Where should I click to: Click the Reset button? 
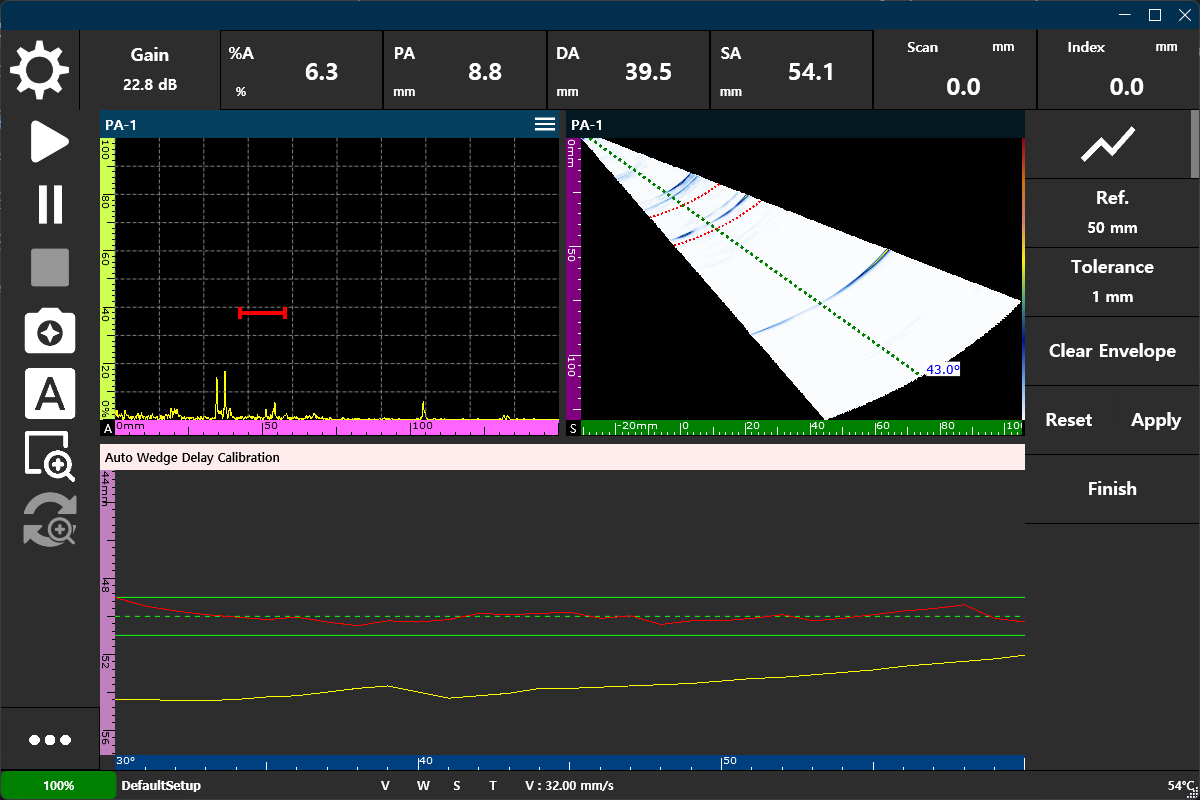(1068, 420)
